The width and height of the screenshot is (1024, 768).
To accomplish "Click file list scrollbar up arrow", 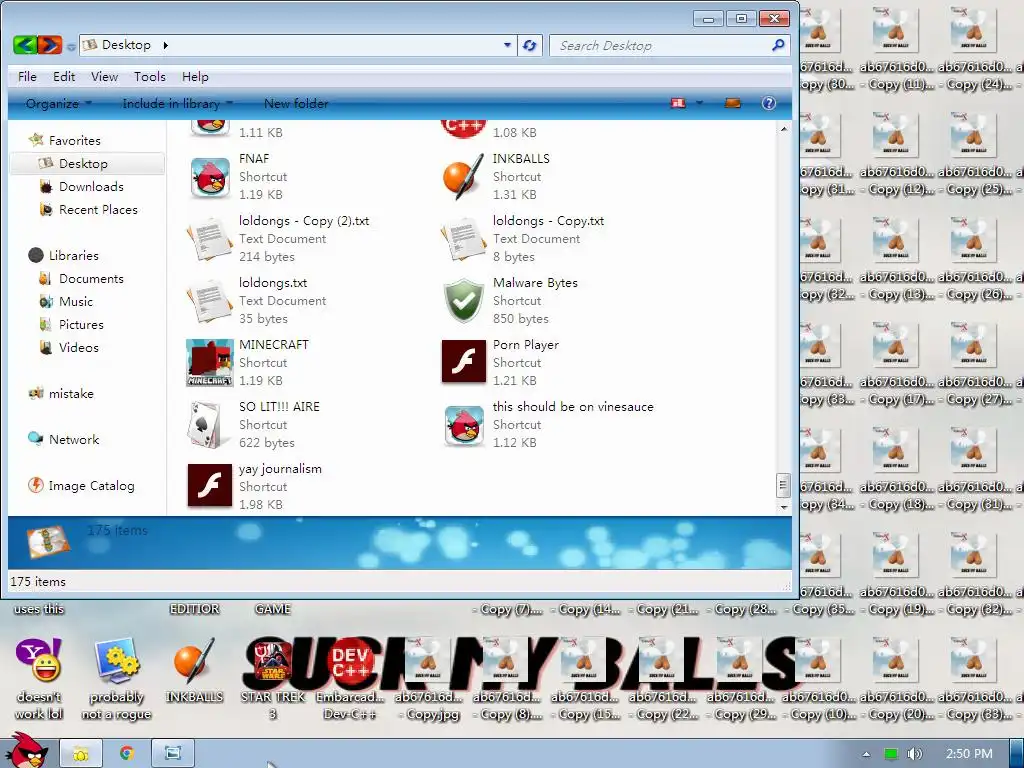I will [x=784, y=129].
